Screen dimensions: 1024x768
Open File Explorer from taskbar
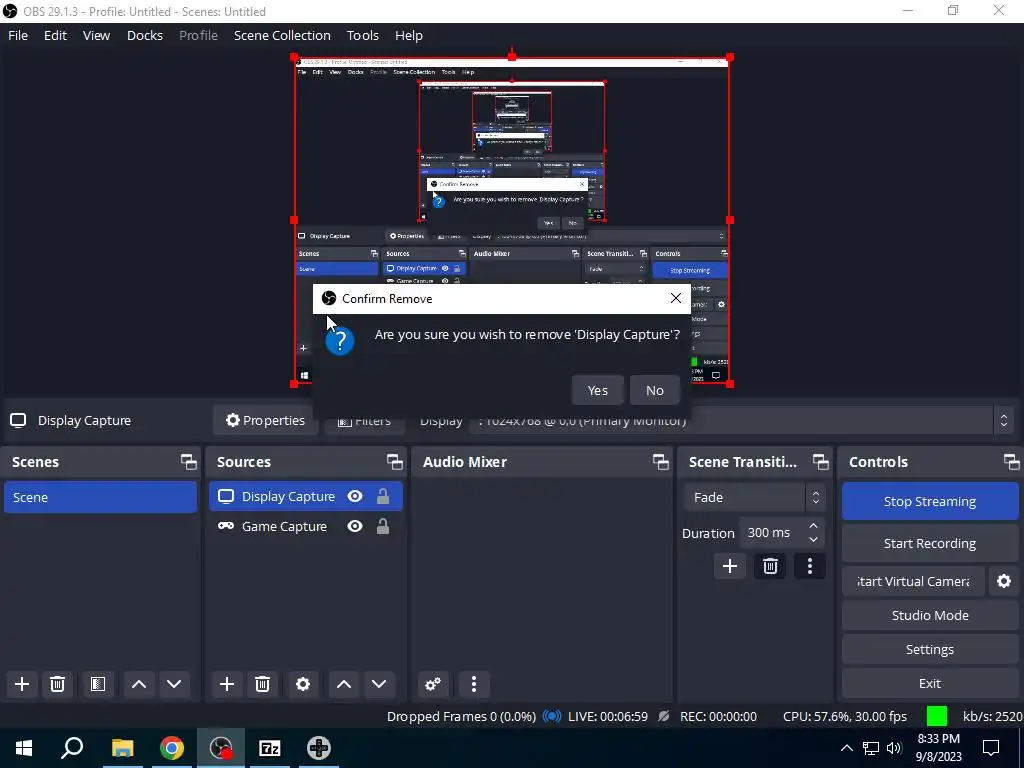(x=122, y=748)
